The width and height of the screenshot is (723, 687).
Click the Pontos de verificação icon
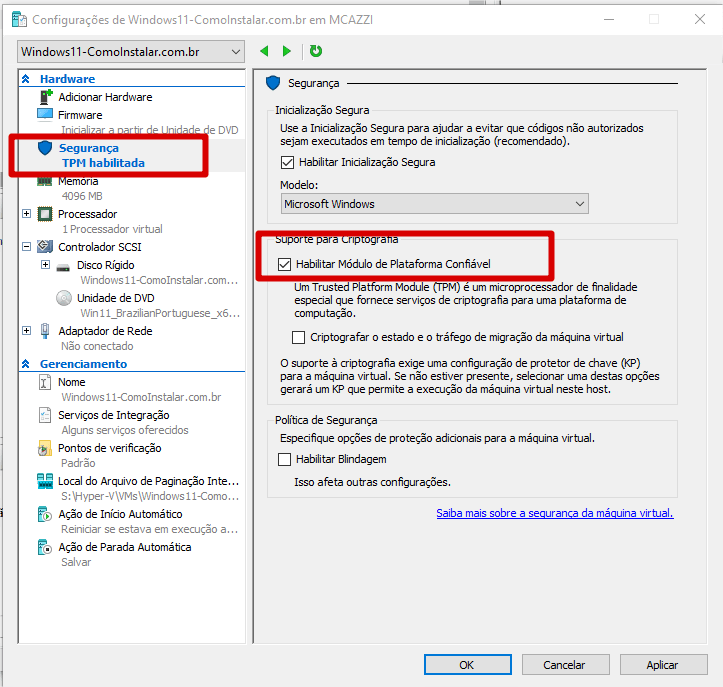point(45,448)
